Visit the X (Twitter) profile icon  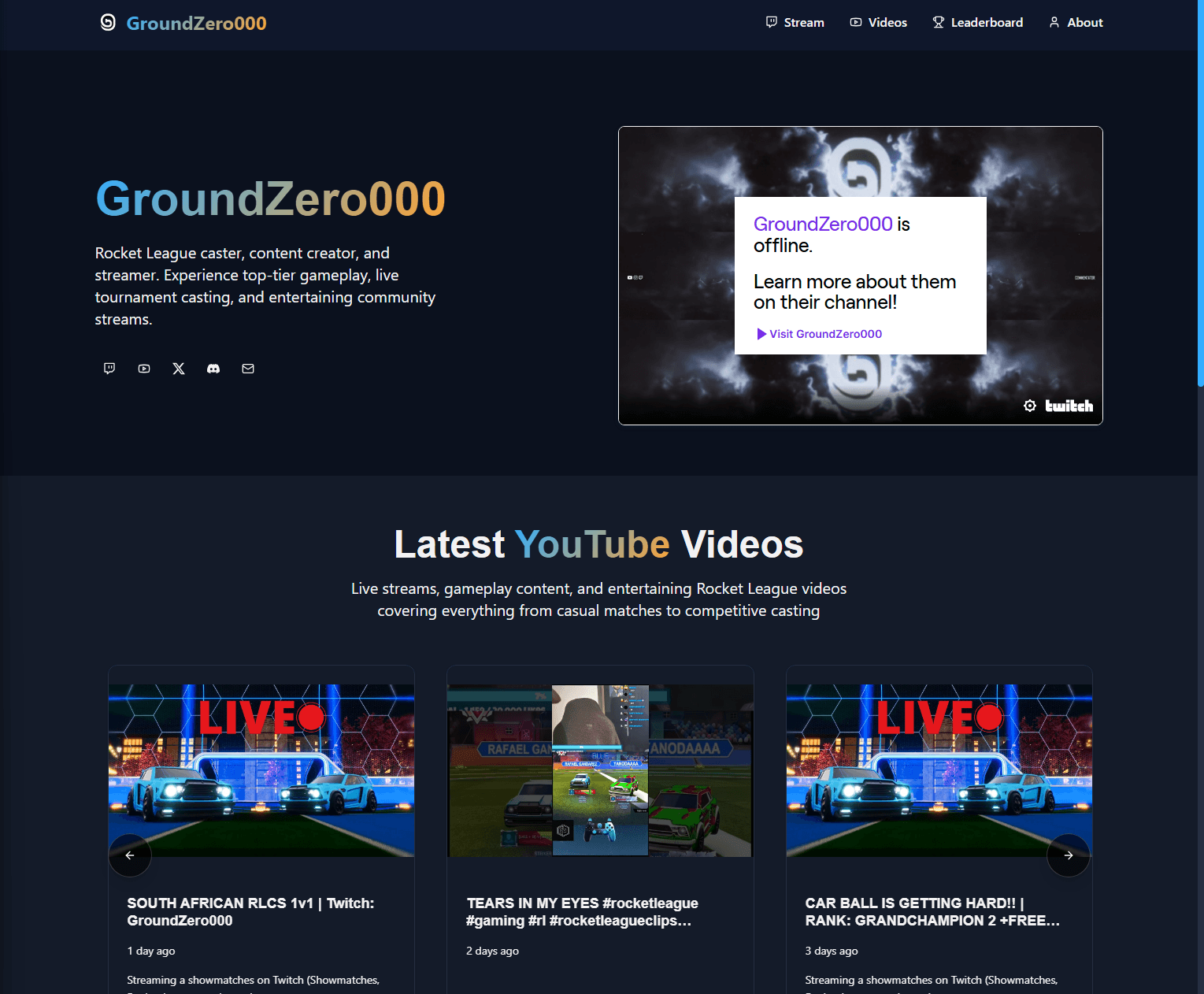[x=178, y=369]
